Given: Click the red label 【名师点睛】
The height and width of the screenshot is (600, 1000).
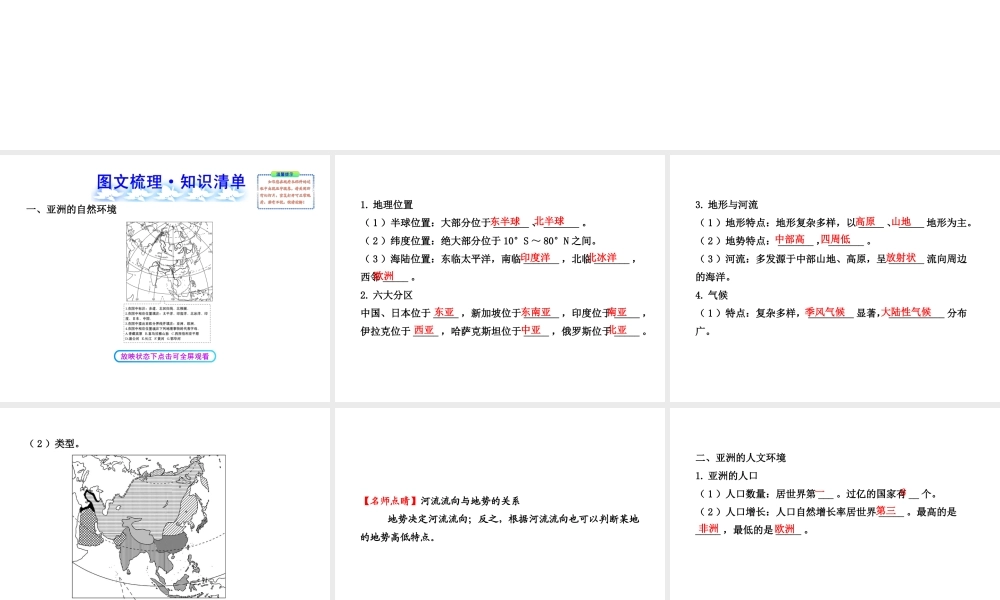Looking at the screenshot, I should click(x=390, y=501).
